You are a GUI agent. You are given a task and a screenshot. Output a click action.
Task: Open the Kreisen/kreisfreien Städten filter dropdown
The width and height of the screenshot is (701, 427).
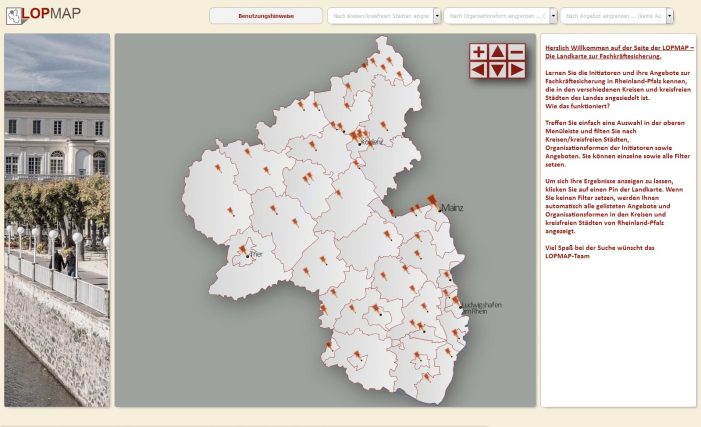437,16
